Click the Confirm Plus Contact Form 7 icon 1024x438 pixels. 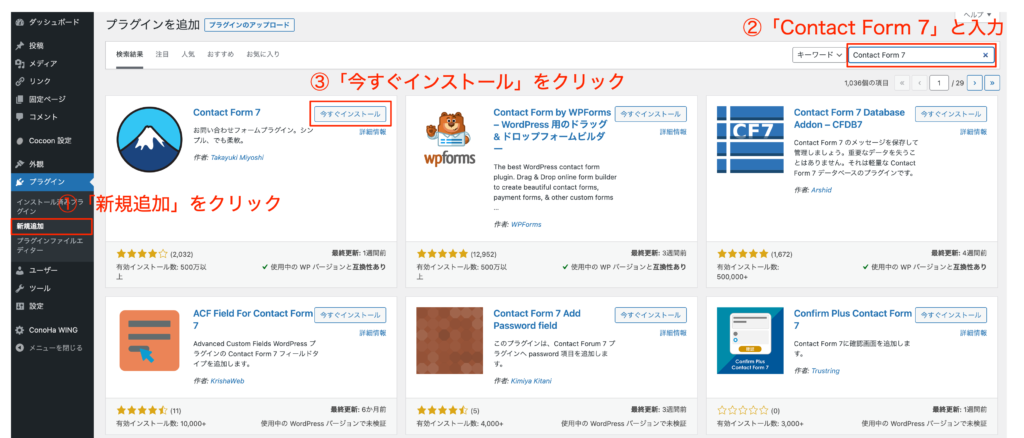[x=749, y=340]
